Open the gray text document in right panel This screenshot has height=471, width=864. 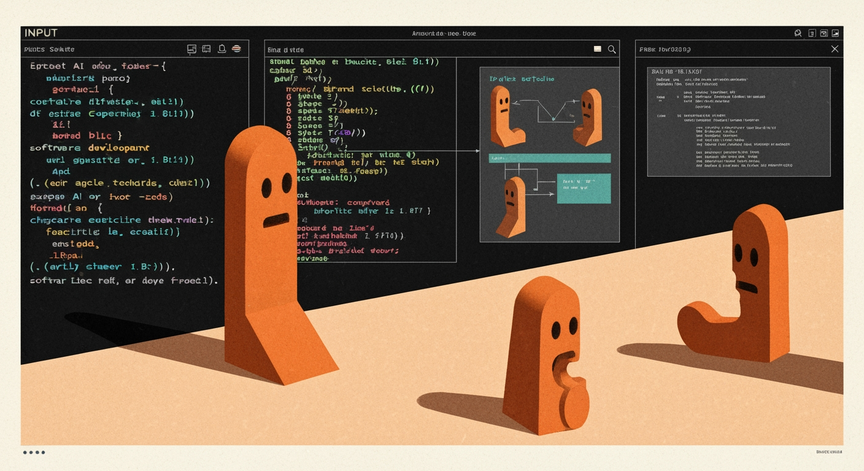pos(738,122)
